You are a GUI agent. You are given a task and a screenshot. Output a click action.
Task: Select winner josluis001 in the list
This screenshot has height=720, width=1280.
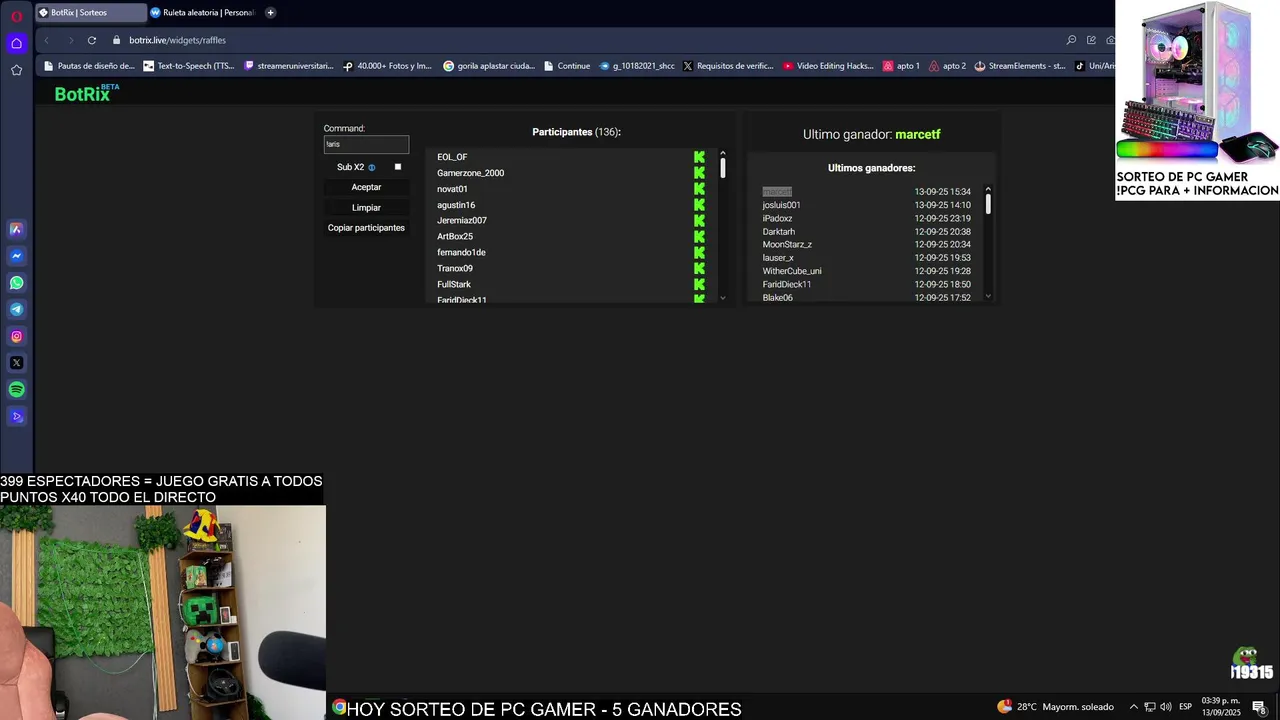click(x=781, y=205)
